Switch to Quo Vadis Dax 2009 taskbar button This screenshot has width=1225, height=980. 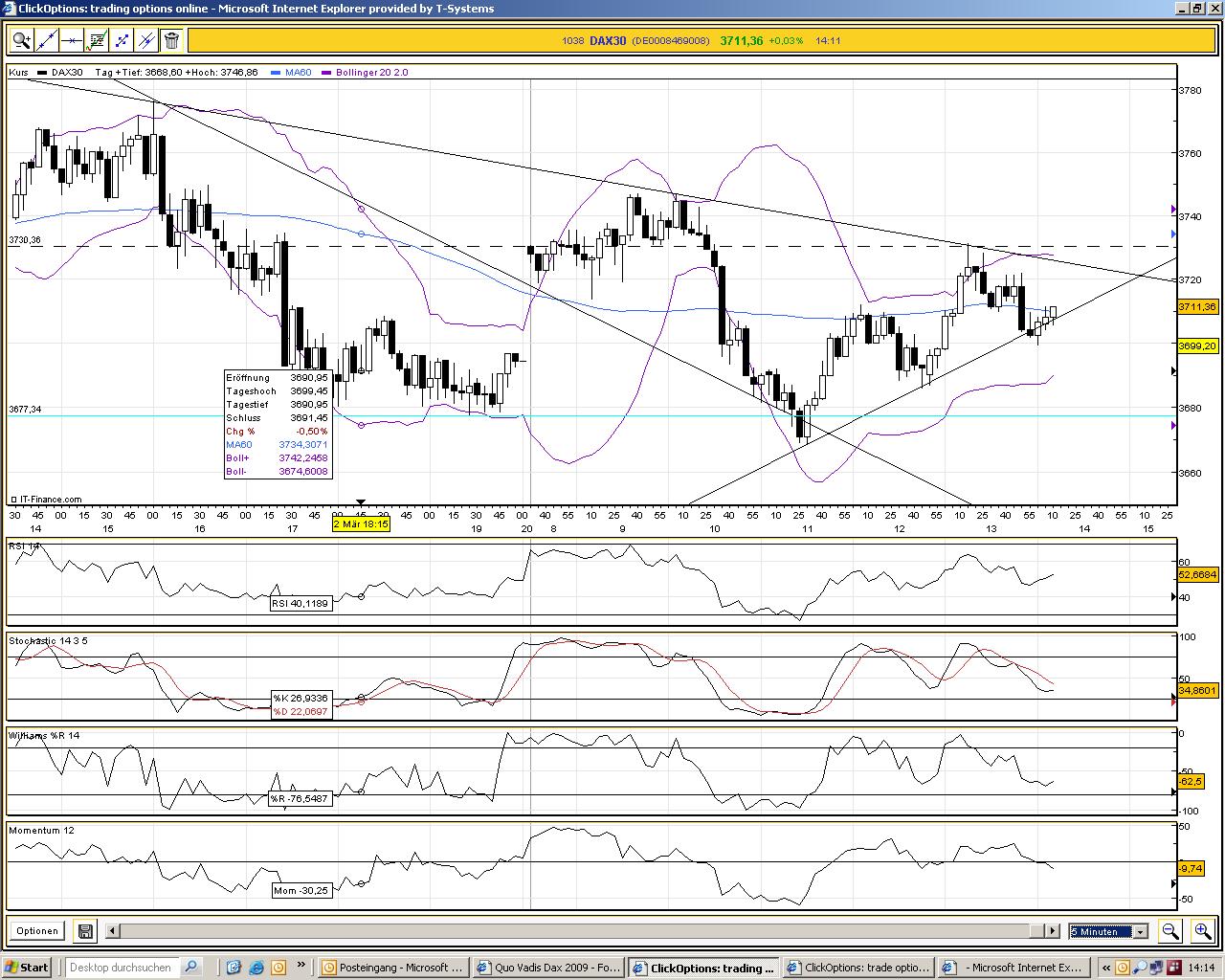coord(548,967)
